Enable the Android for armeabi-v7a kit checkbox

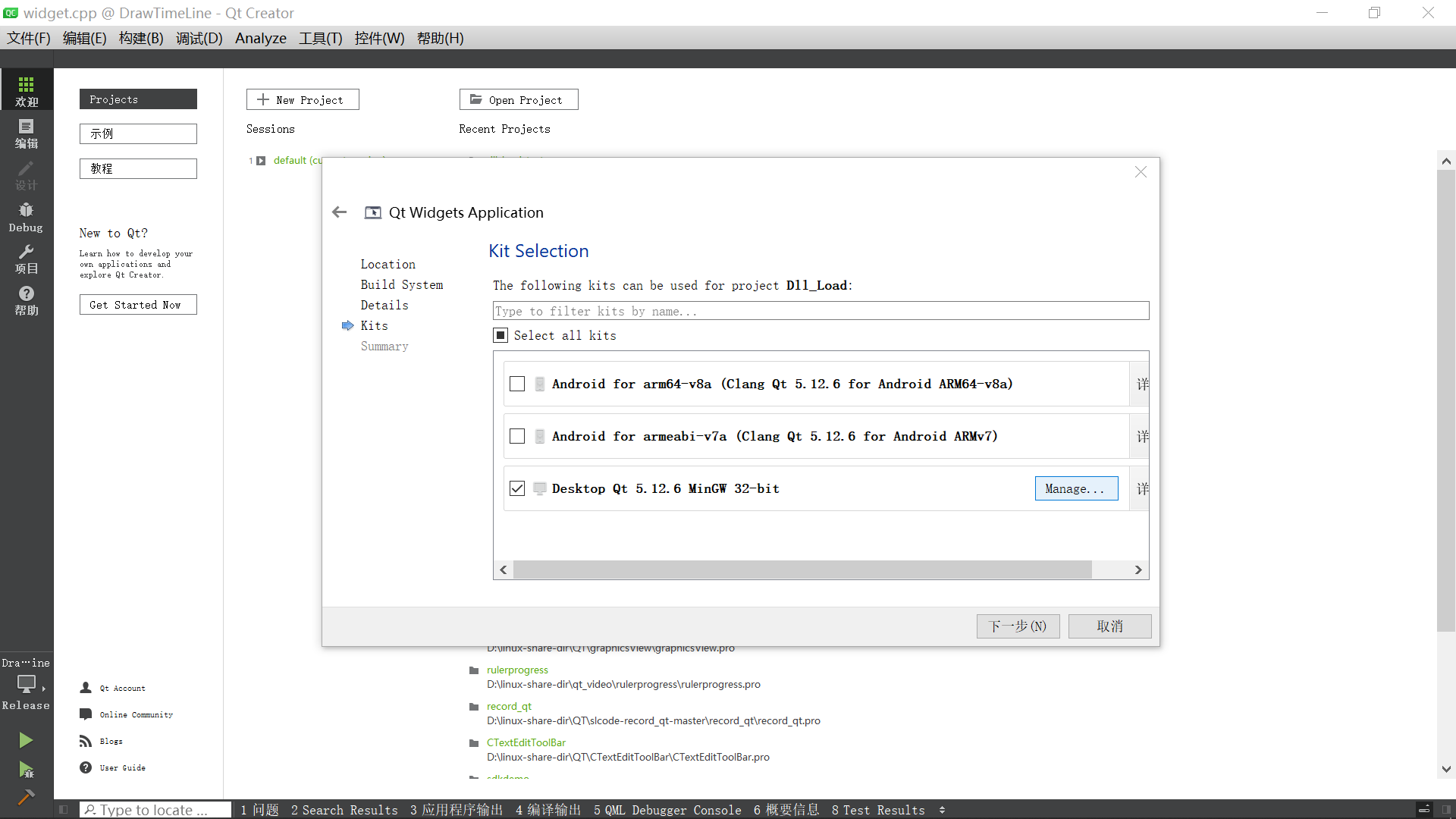pyautogui.click(x=517, y=436)
